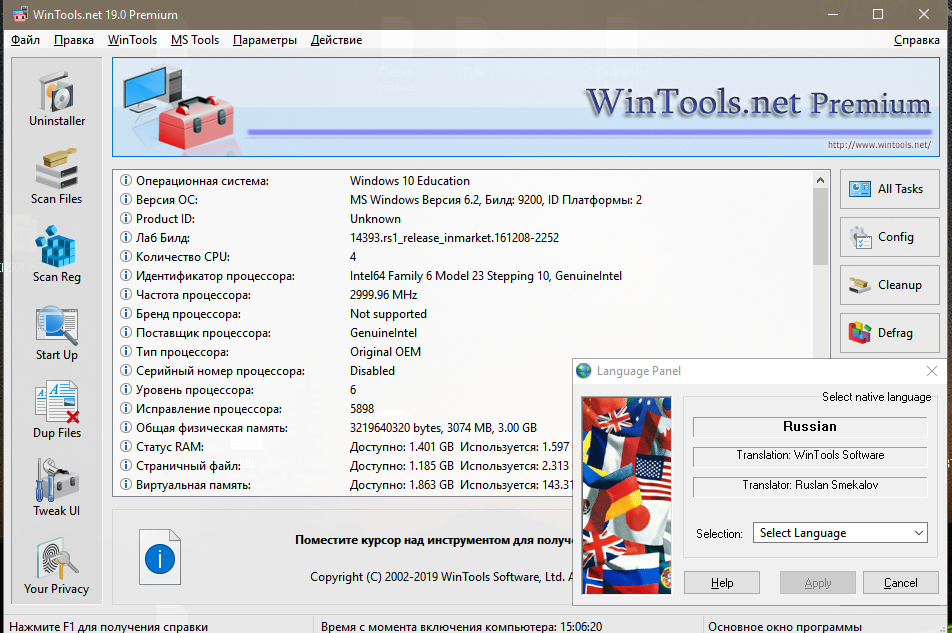Open the Your Privacy tool
Screen dimensions: 952x633
tap(57, 567)
